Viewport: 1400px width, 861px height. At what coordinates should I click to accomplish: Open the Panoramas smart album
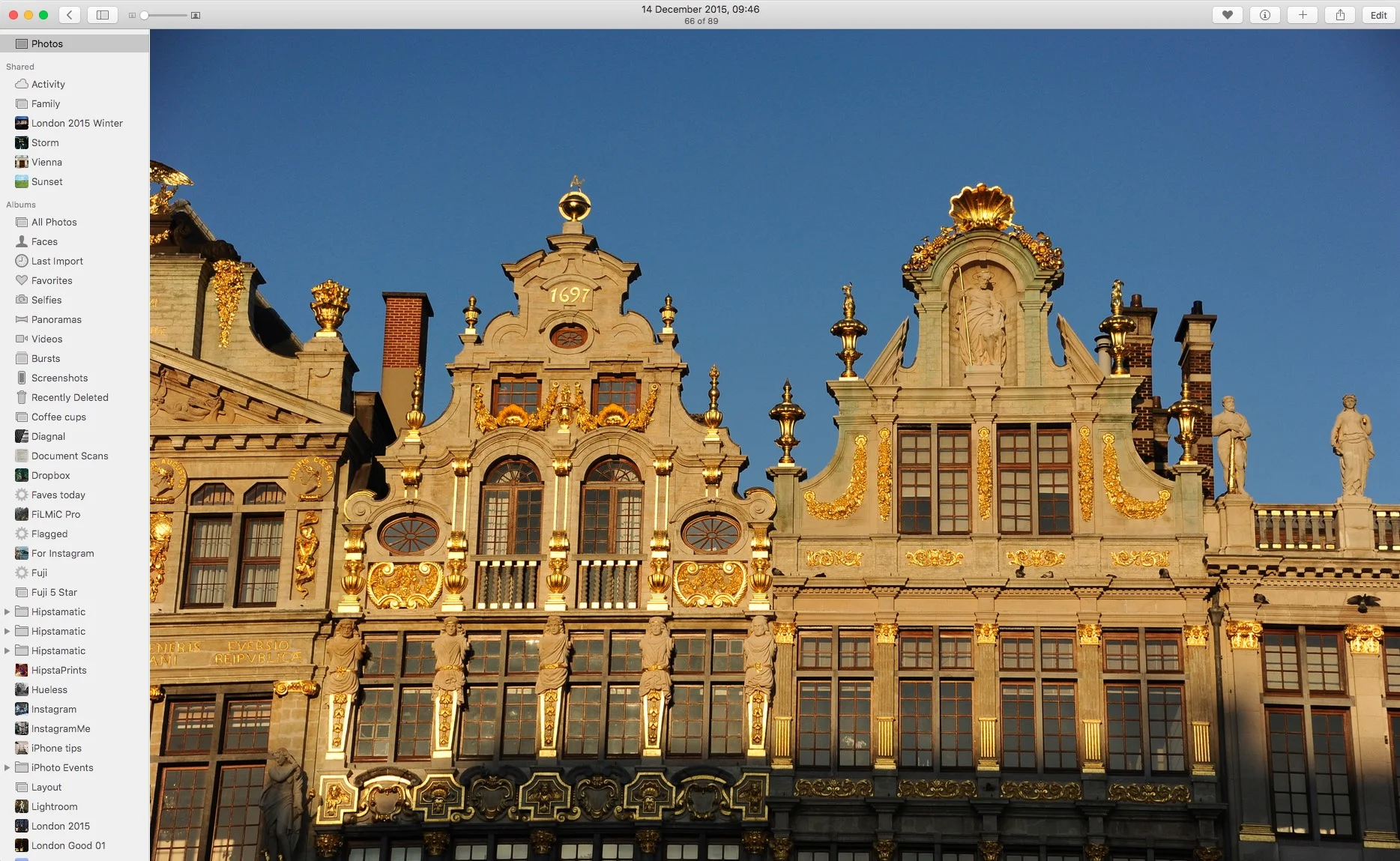click(55, 319)
